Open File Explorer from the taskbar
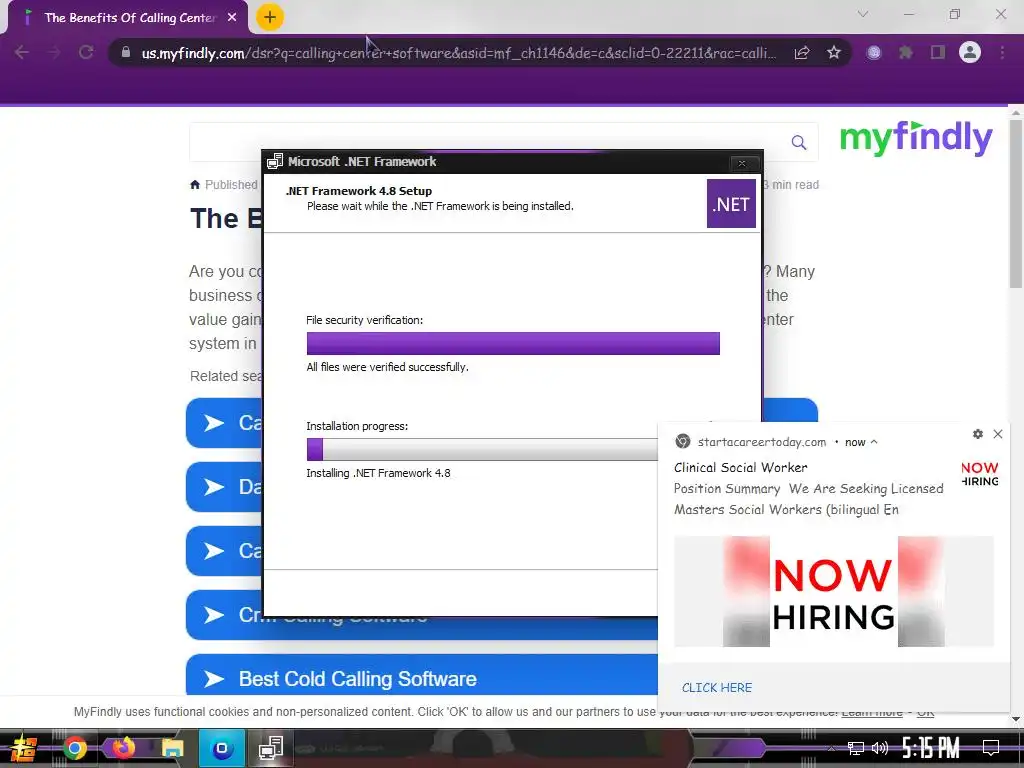Viewport: 1024px width, 768px height. click(x=172, y=748)
